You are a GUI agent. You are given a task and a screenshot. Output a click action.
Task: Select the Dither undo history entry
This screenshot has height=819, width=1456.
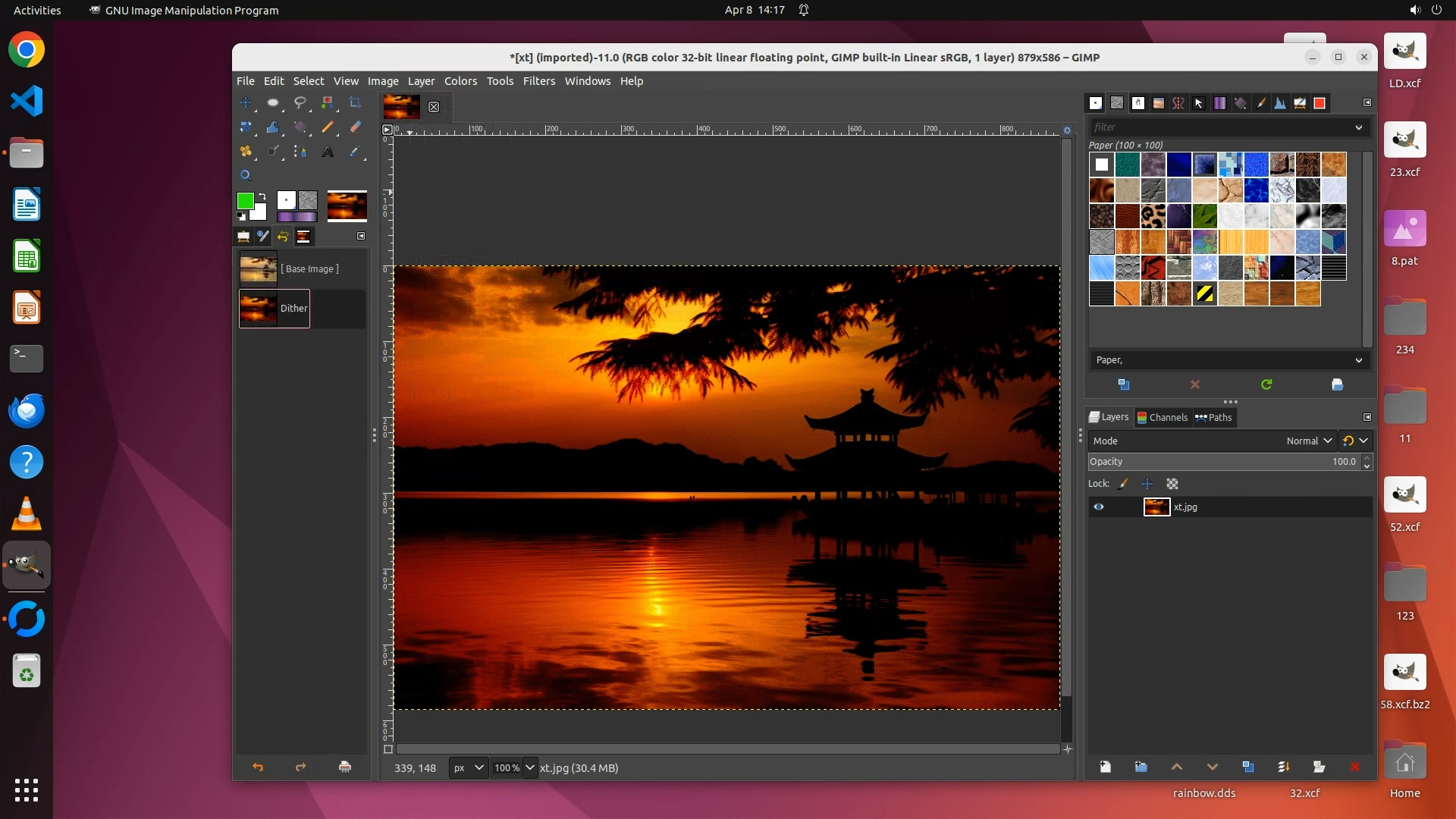click(293, 309)
